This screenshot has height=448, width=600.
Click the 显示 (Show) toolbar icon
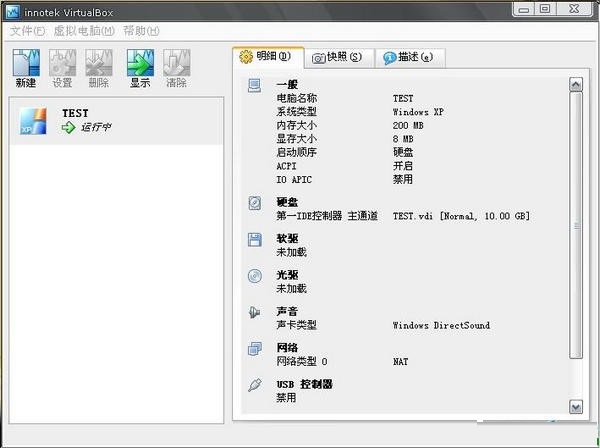click(140, 63)
